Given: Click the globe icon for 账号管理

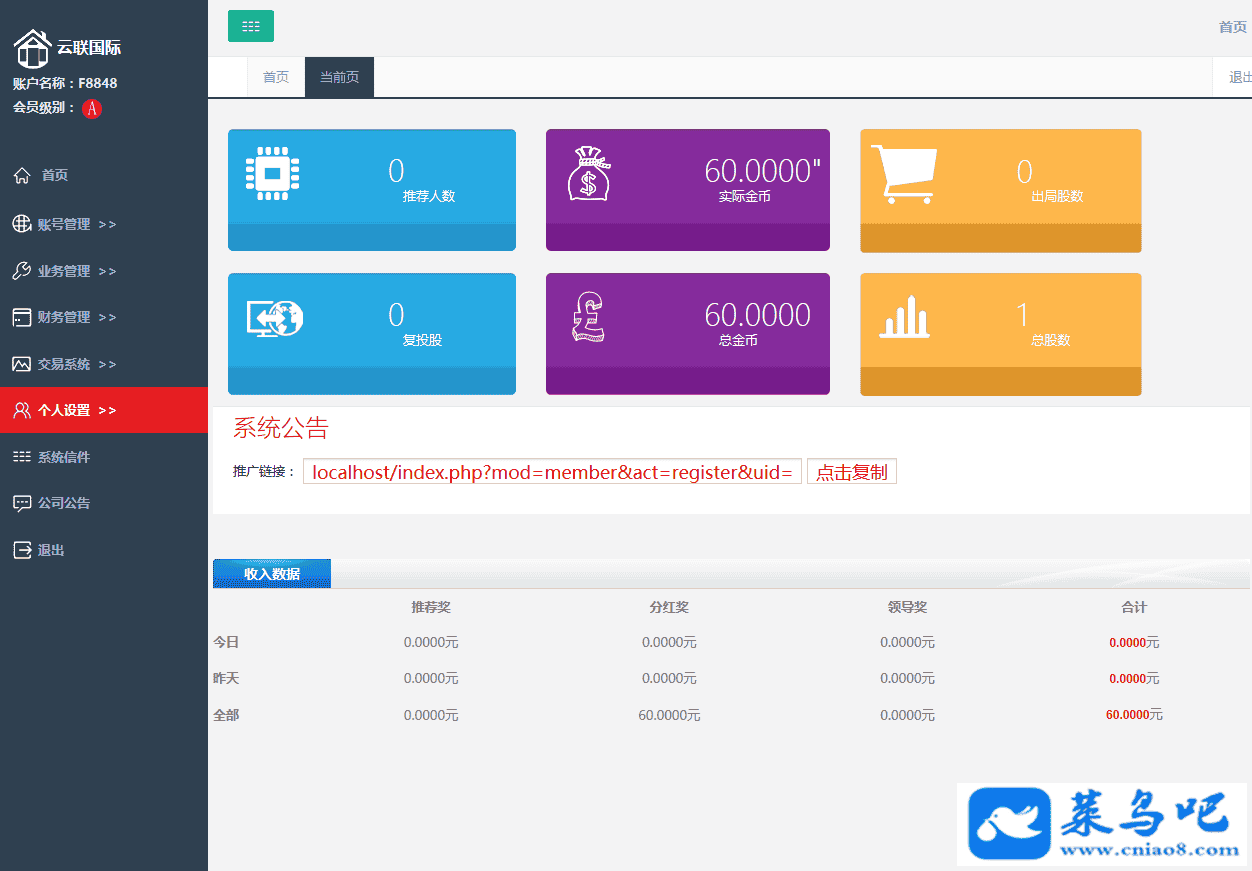Looking at the screenshot, I should click(21, 224).
